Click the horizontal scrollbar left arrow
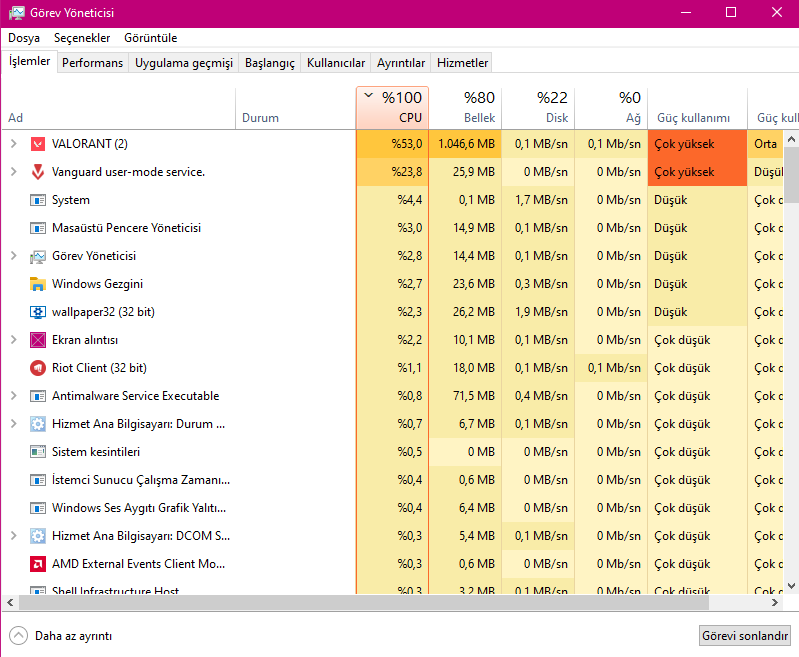Screen dimensions: 799x657 10,602
